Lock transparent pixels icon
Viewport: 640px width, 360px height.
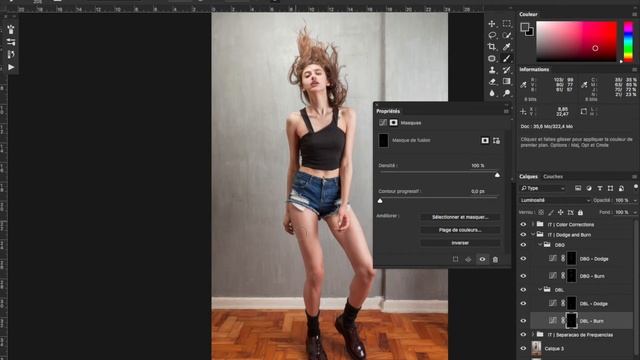[541, 213]
